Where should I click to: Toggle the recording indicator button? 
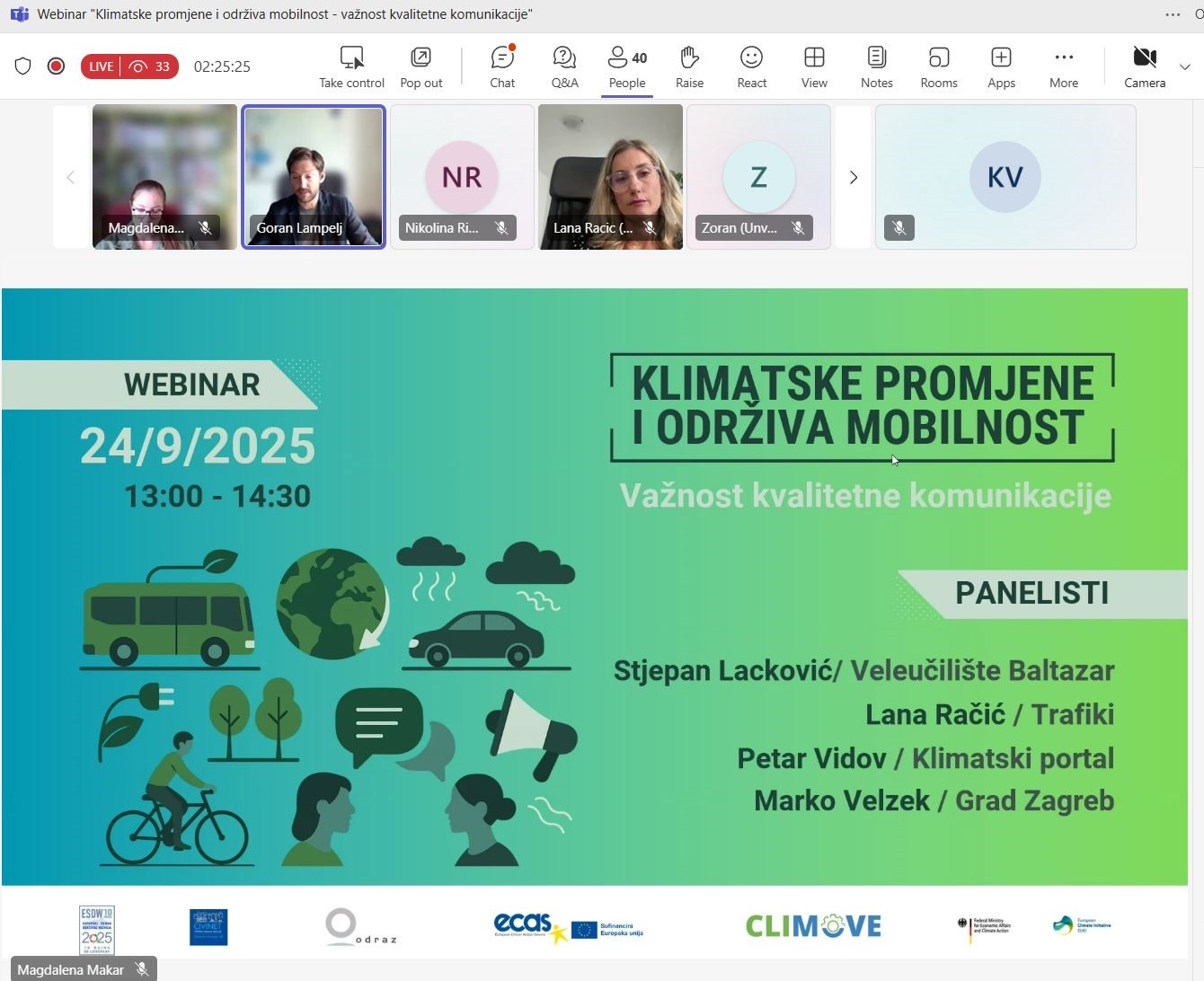(x=56, y=66)
